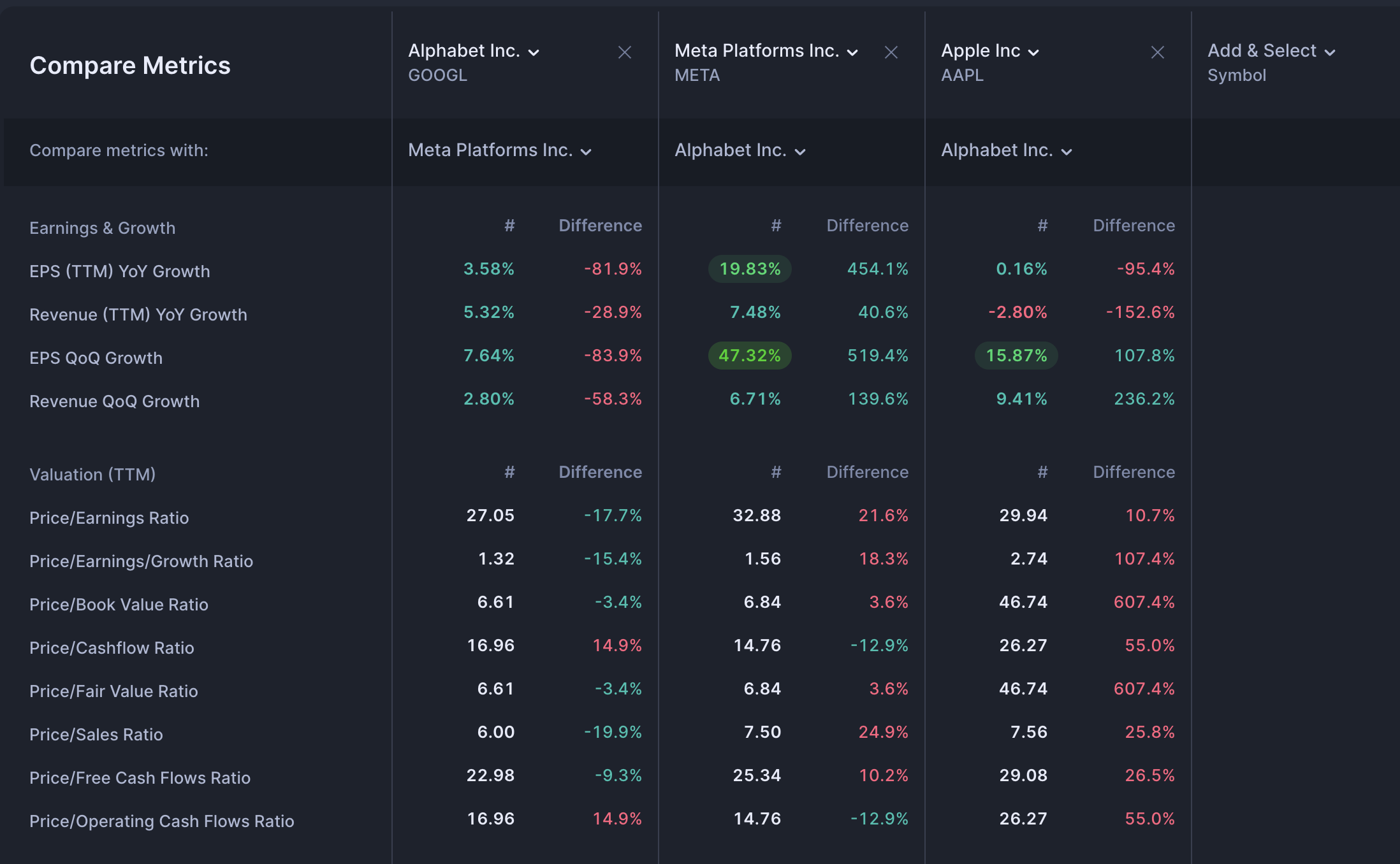Select the Price/Earnings Ratio row label
The width and height of the screenshot is (1400, 864).
point(109,518)
